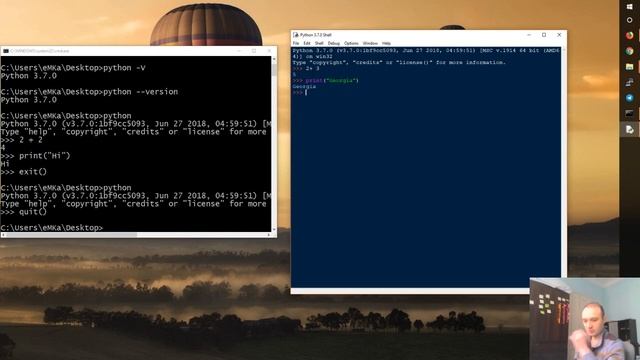Click the Command Prompt scroll-up arrow
640x360 pixels.
pos(274,59)
